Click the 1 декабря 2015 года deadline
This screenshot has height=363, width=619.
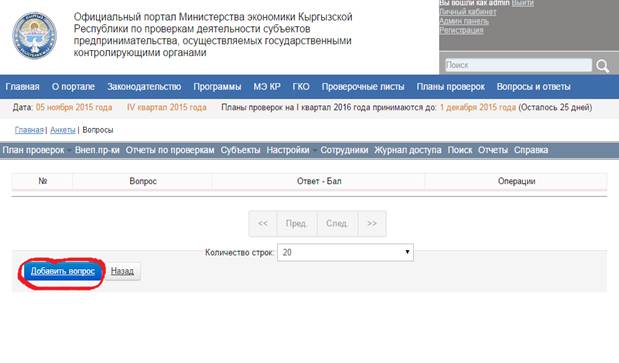(x=478, y=107)
